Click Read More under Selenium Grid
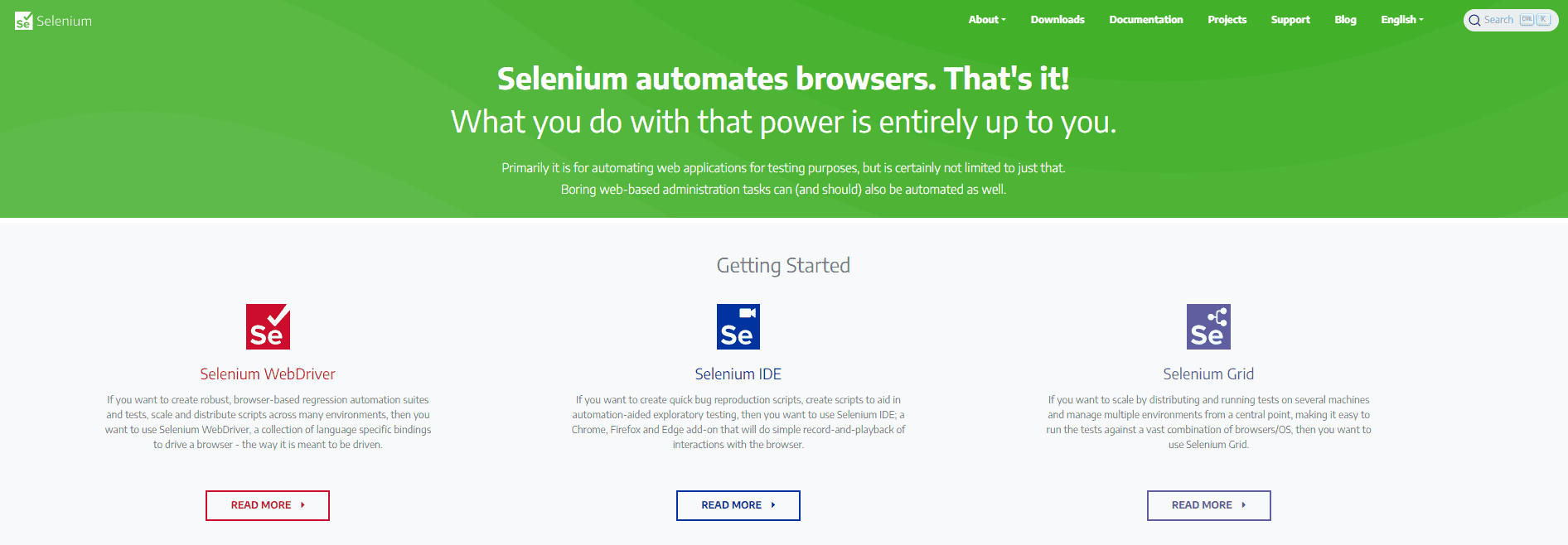 click(1208, 505)
